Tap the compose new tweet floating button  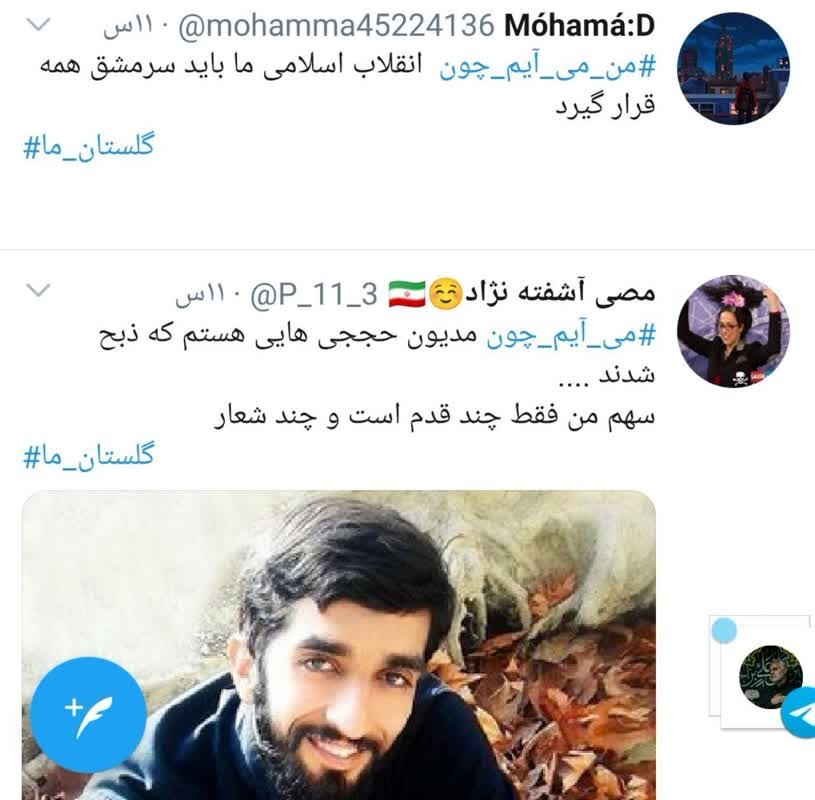pyautogui.click(x=88, y=715)
